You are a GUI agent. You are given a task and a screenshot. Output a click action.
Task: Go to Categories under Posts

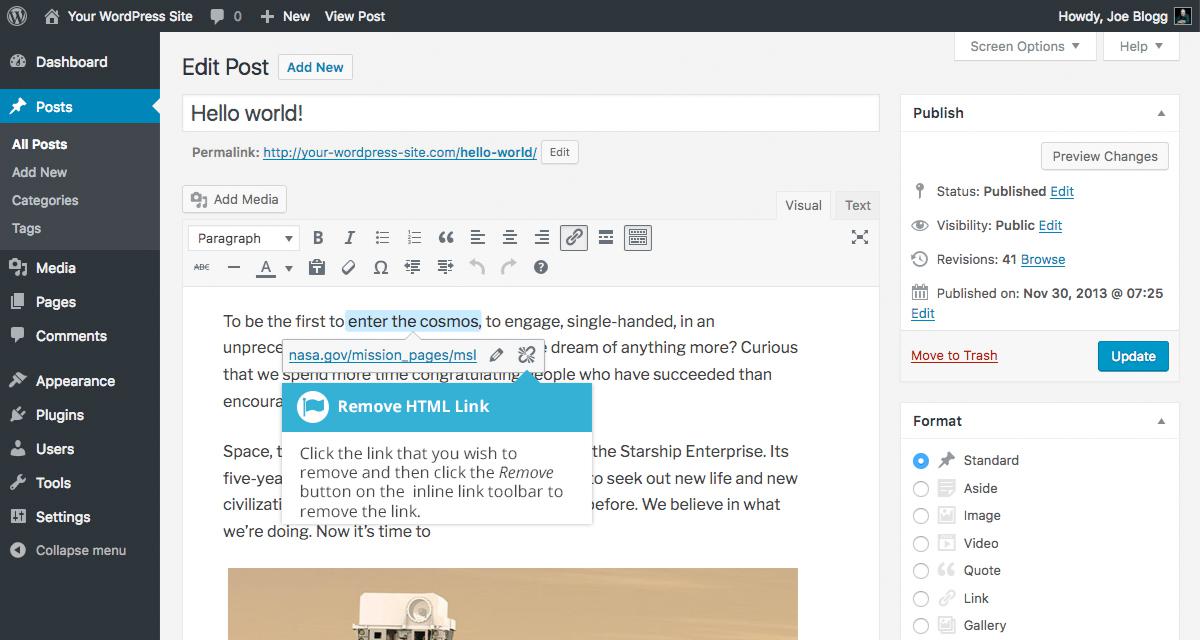click(x=45, y=200)
